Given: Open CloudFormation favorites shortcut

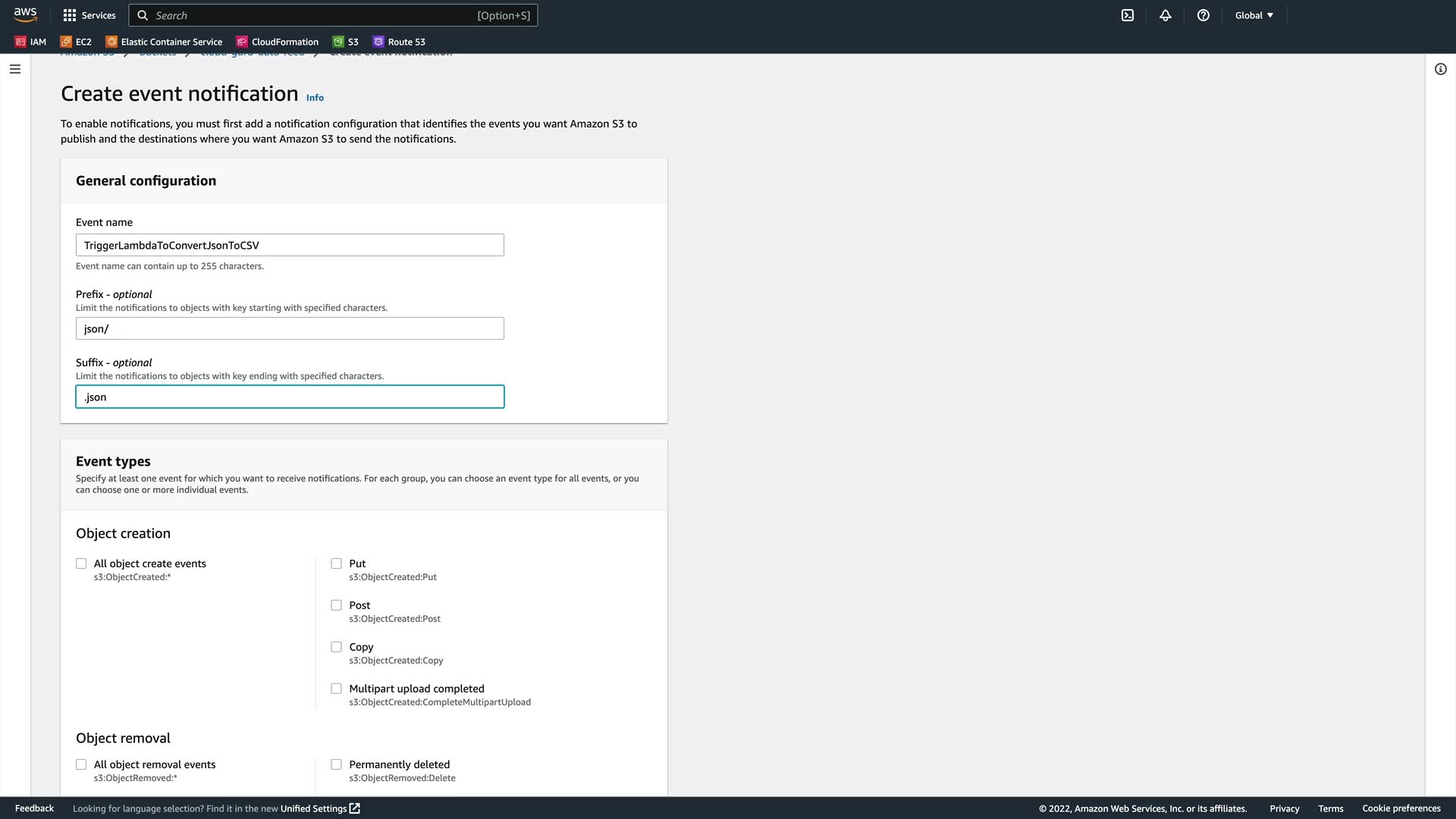Looking at the screenshot, I should (278, 42).
